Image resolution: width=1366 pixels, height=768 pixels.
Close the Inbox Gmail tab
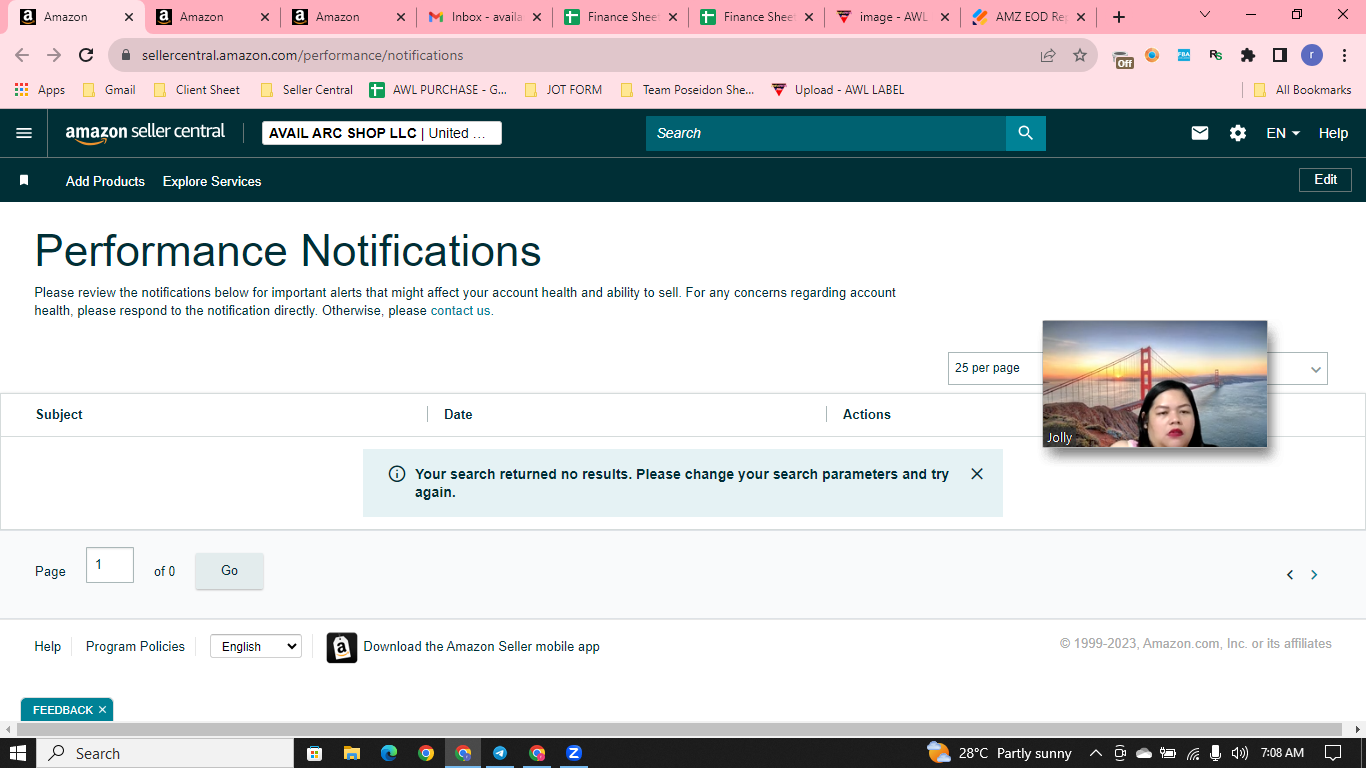coord(537,17)
